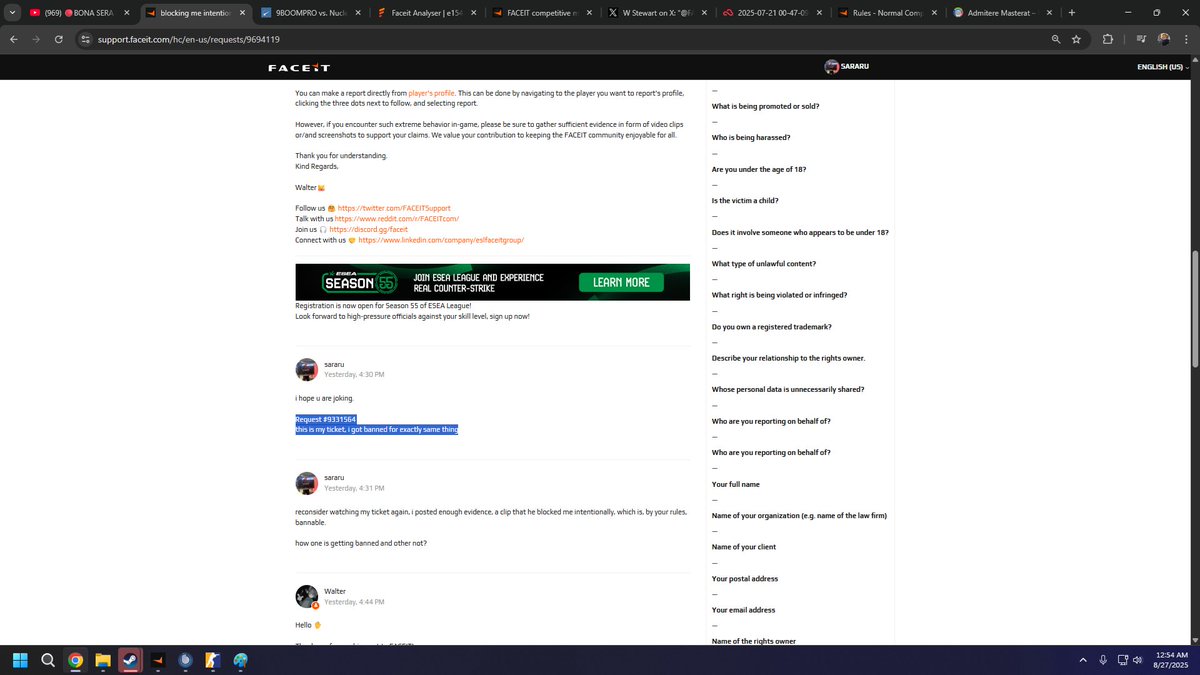Screen dimensions: 1200x675
Task: Switch to 2025-07-21 00-47 tab
Action: (x=770, y=13)
